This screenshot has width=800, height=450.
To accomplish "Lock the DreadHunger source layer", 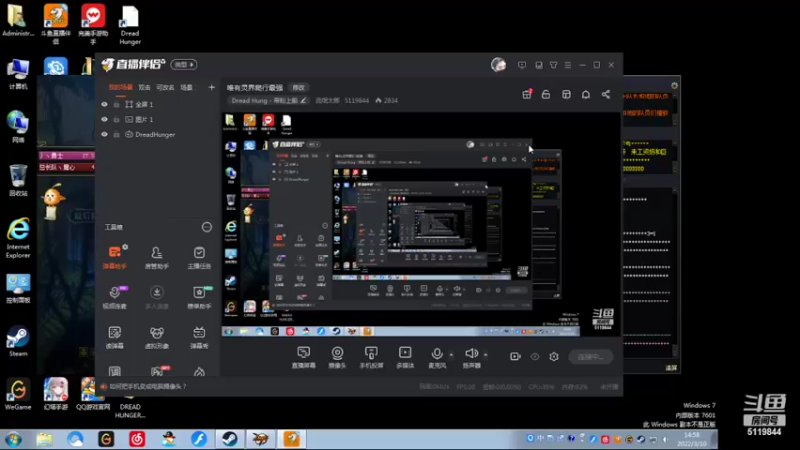I will pos(117,135).
